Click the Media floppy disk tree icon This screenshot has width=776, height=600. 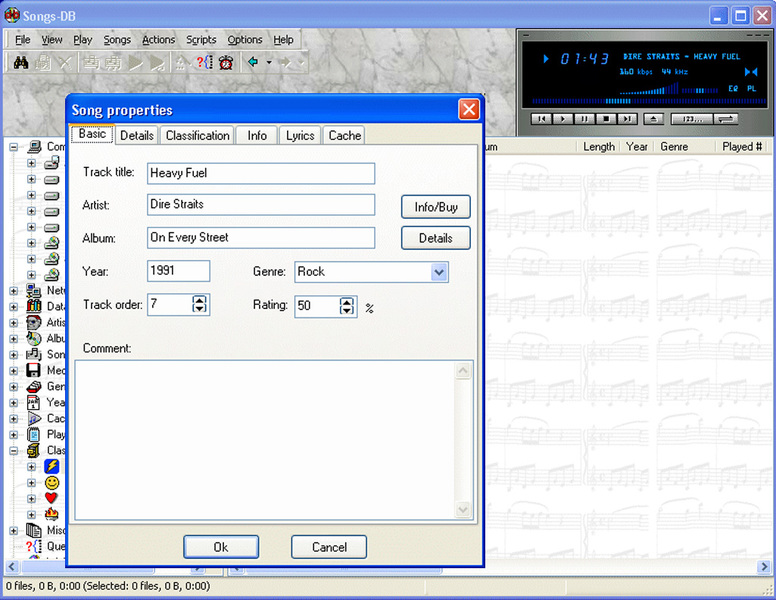[34, 370]
